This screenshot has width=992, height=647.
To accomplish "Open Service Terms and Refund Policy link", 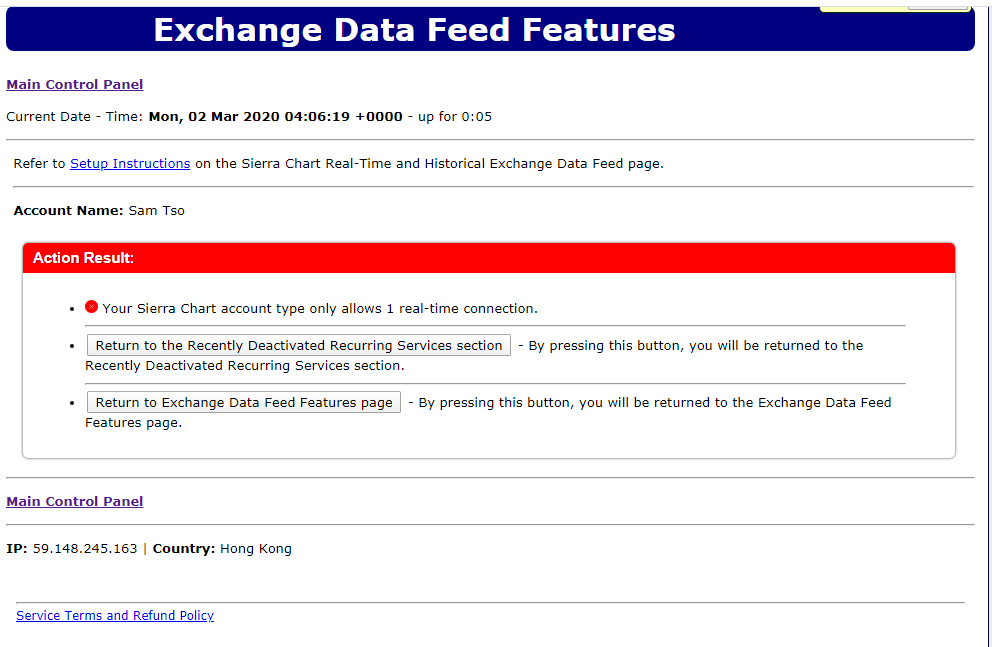I will pyautogui.click(x=115, y=616).
